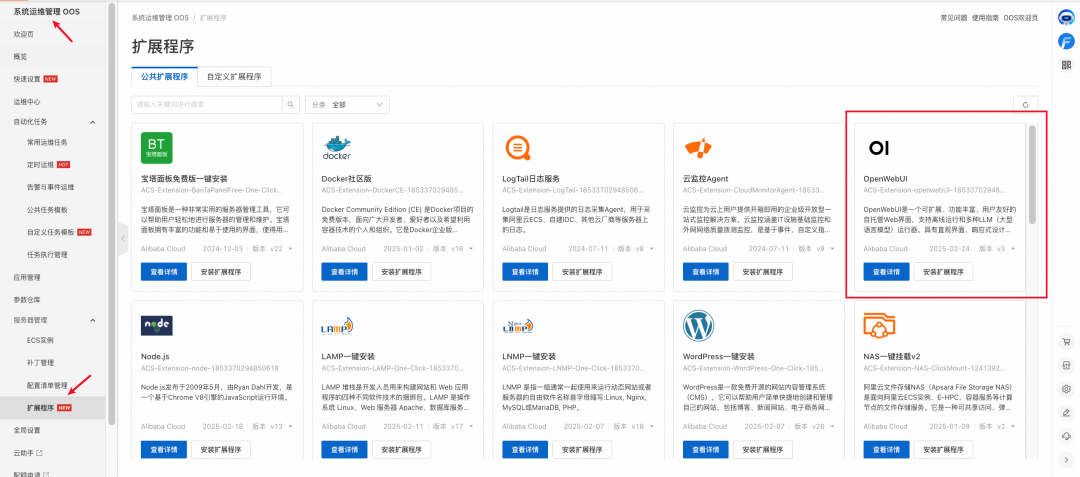The width and height of the screenshot is (1080, 477).
Task: Open the robot assistant icon
Action: [x=1066, y=19]
